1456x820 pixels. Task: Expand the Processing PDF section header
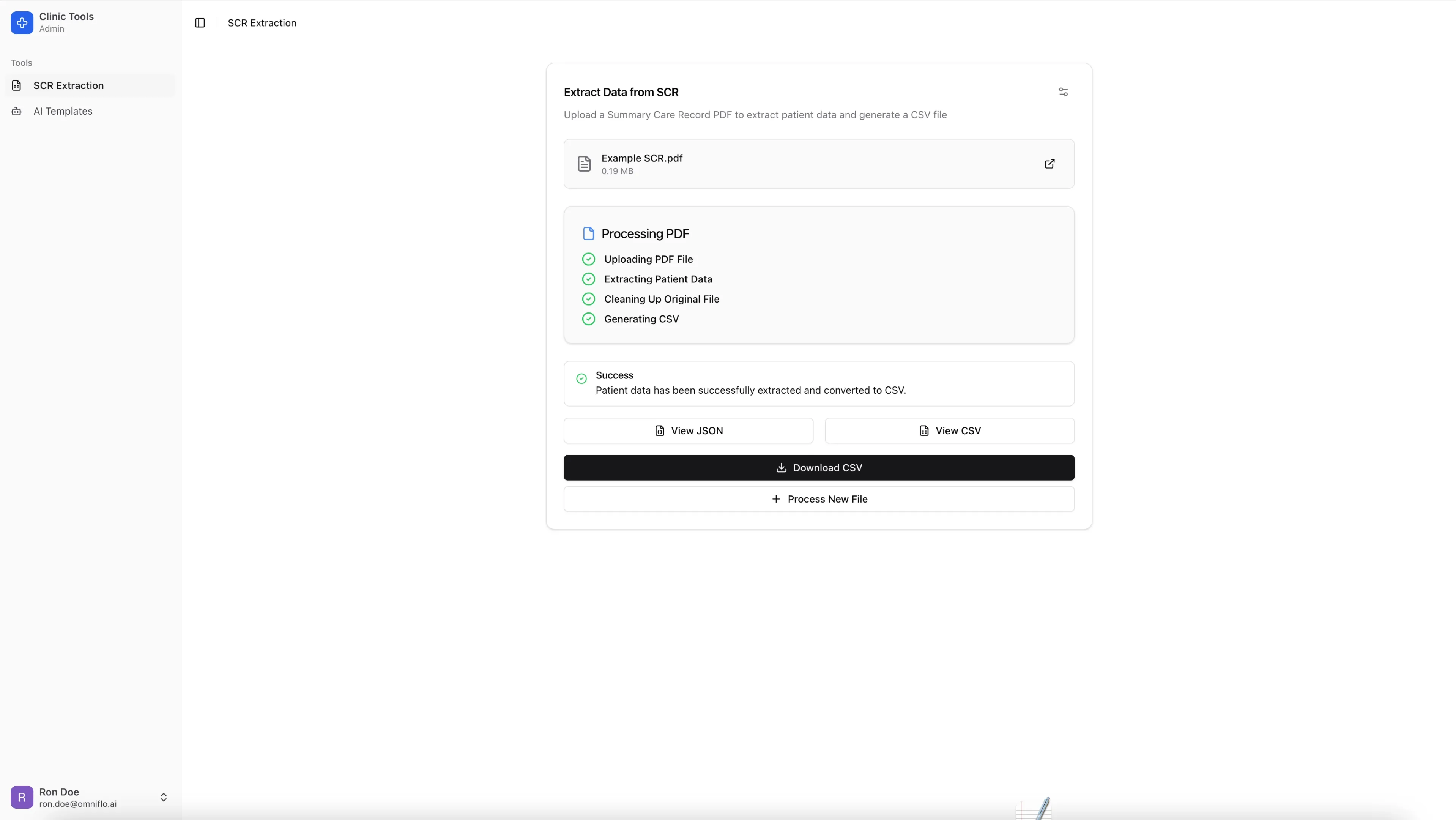[644, 233]
